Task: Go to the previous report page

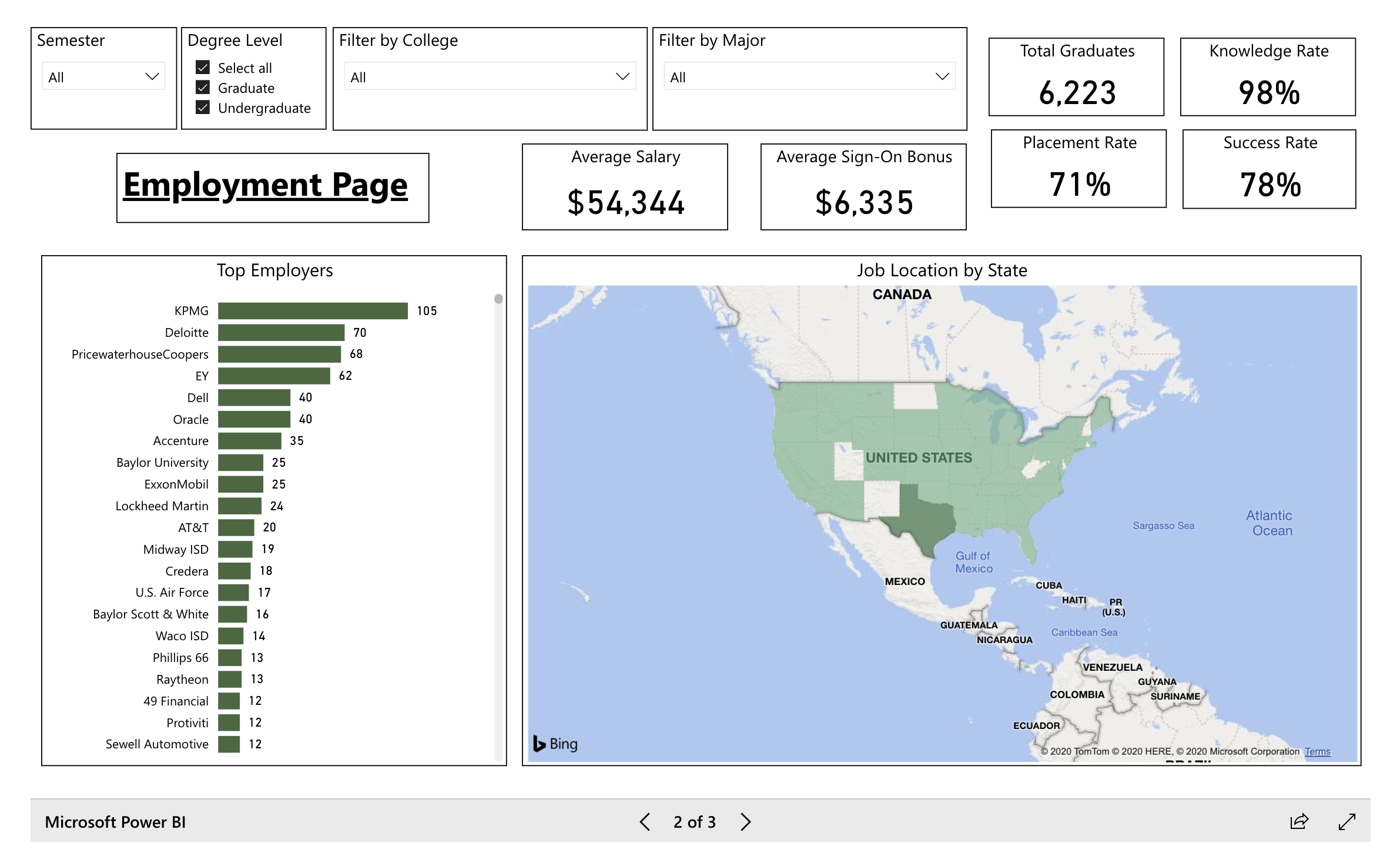Action: click(x=645, y=821)
